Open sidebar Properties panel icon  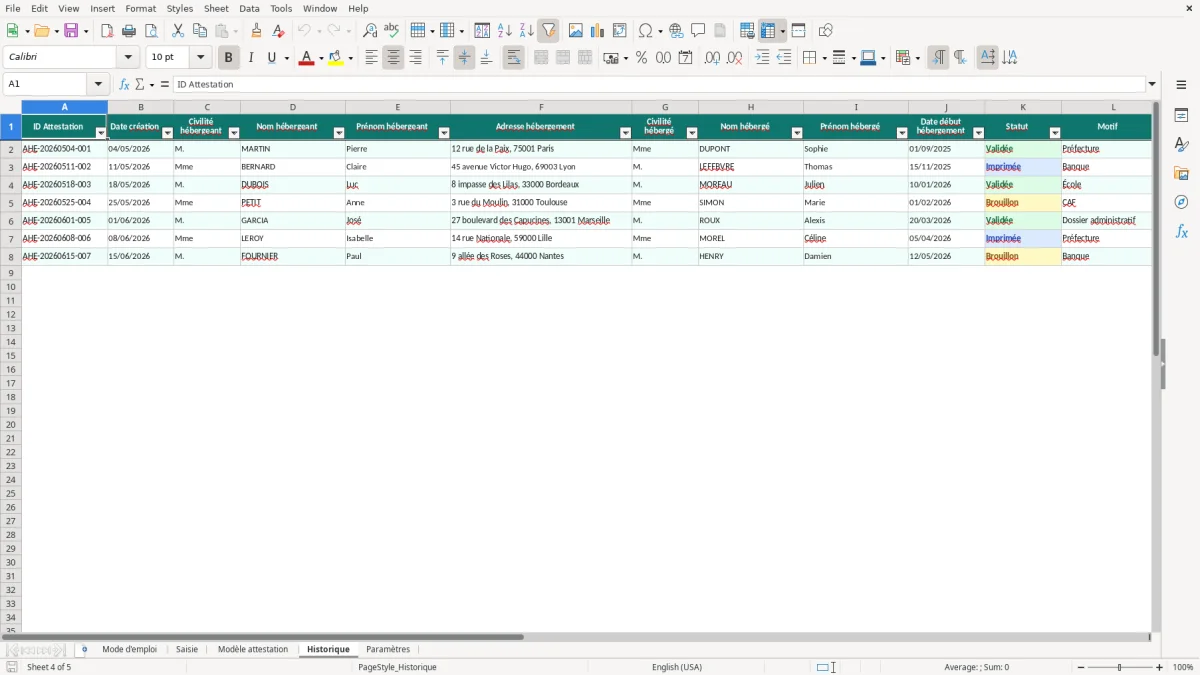click(1182, 116)
